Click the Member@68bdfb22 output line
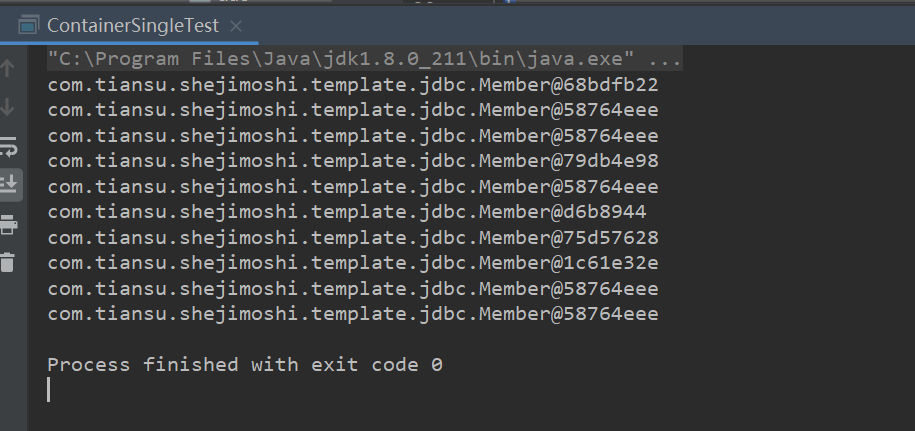 click(352, 85)
